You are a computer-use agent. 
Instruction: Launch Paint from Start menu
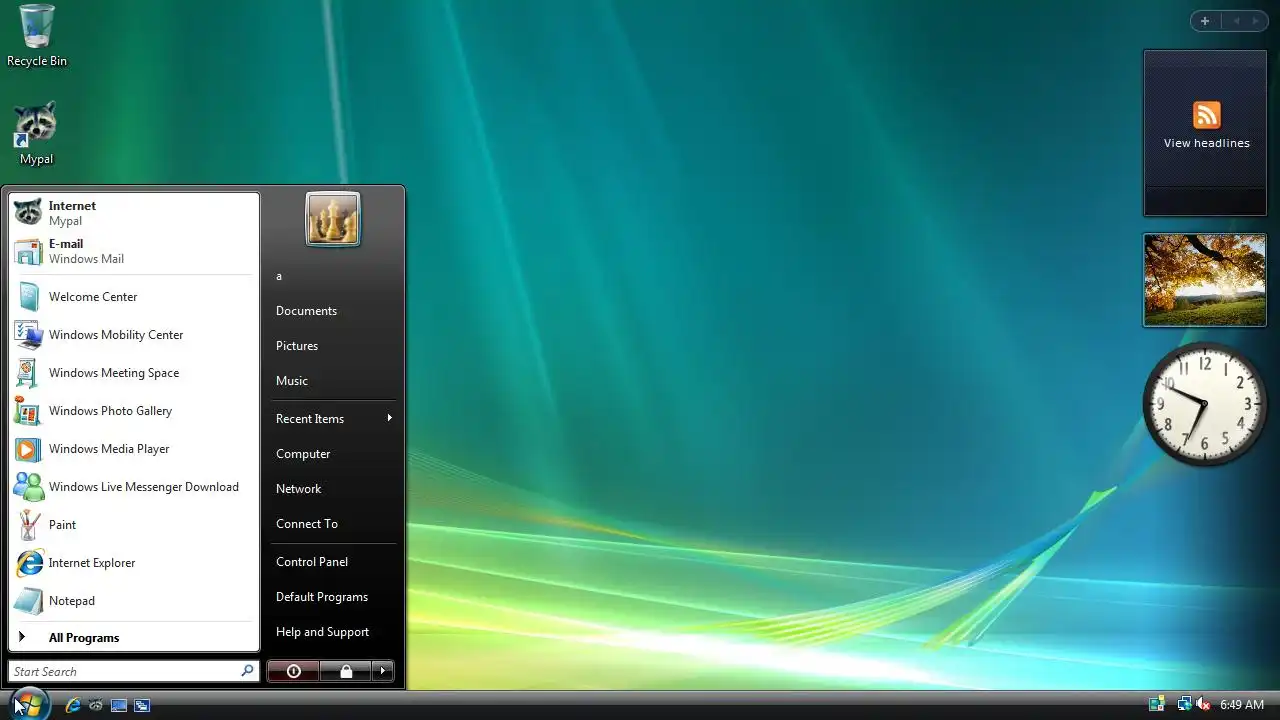[x=134, y=525]
